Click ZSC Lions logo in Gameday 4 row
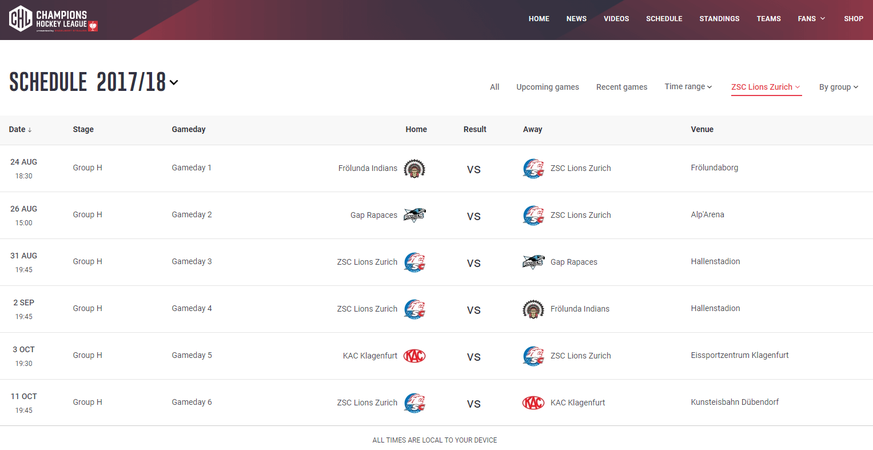The image size is (873, 450). point(414,309)
